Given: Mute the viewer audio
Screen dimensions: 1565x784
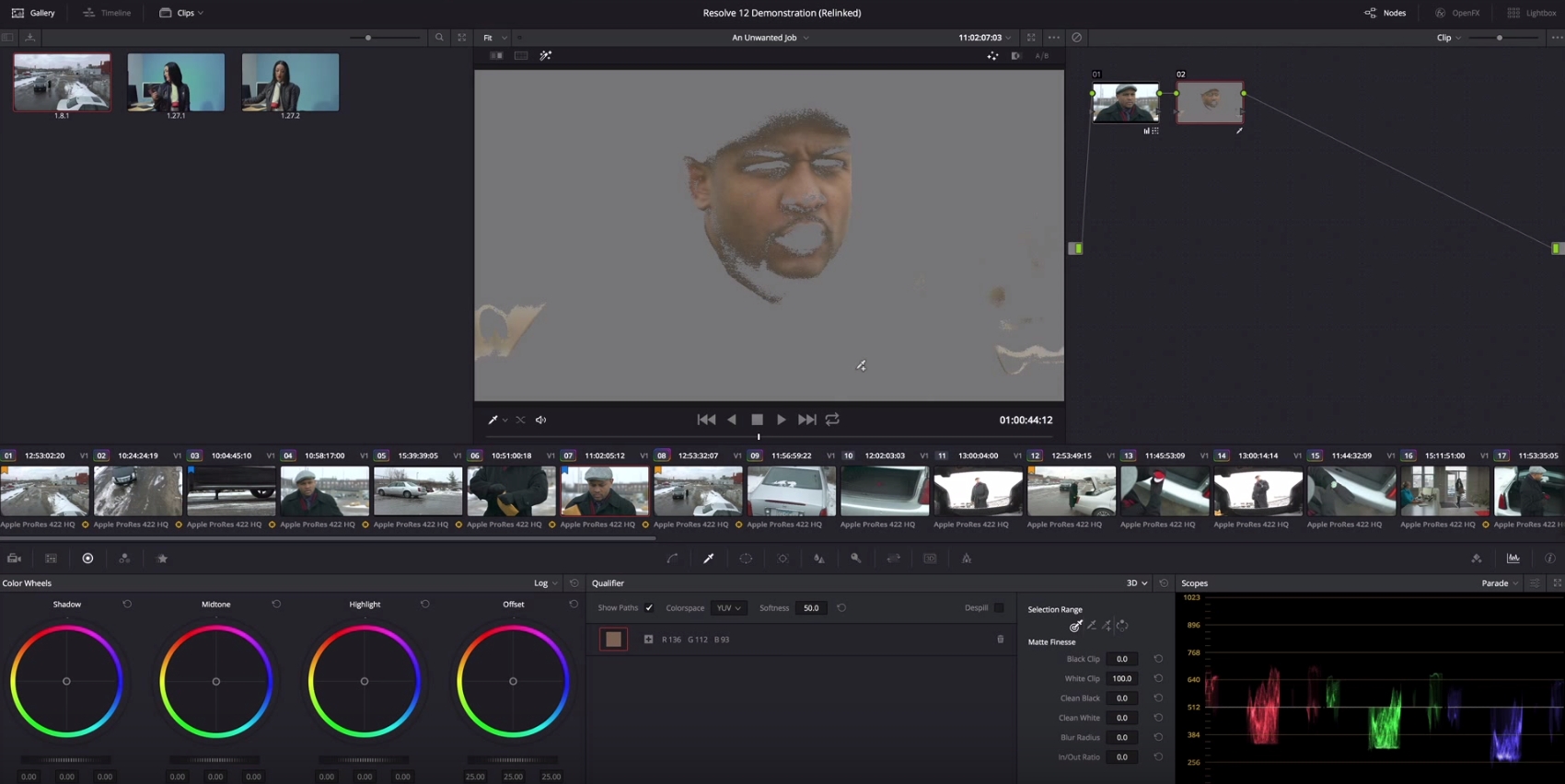Looking at the screenshot, I should click(541, 421).
